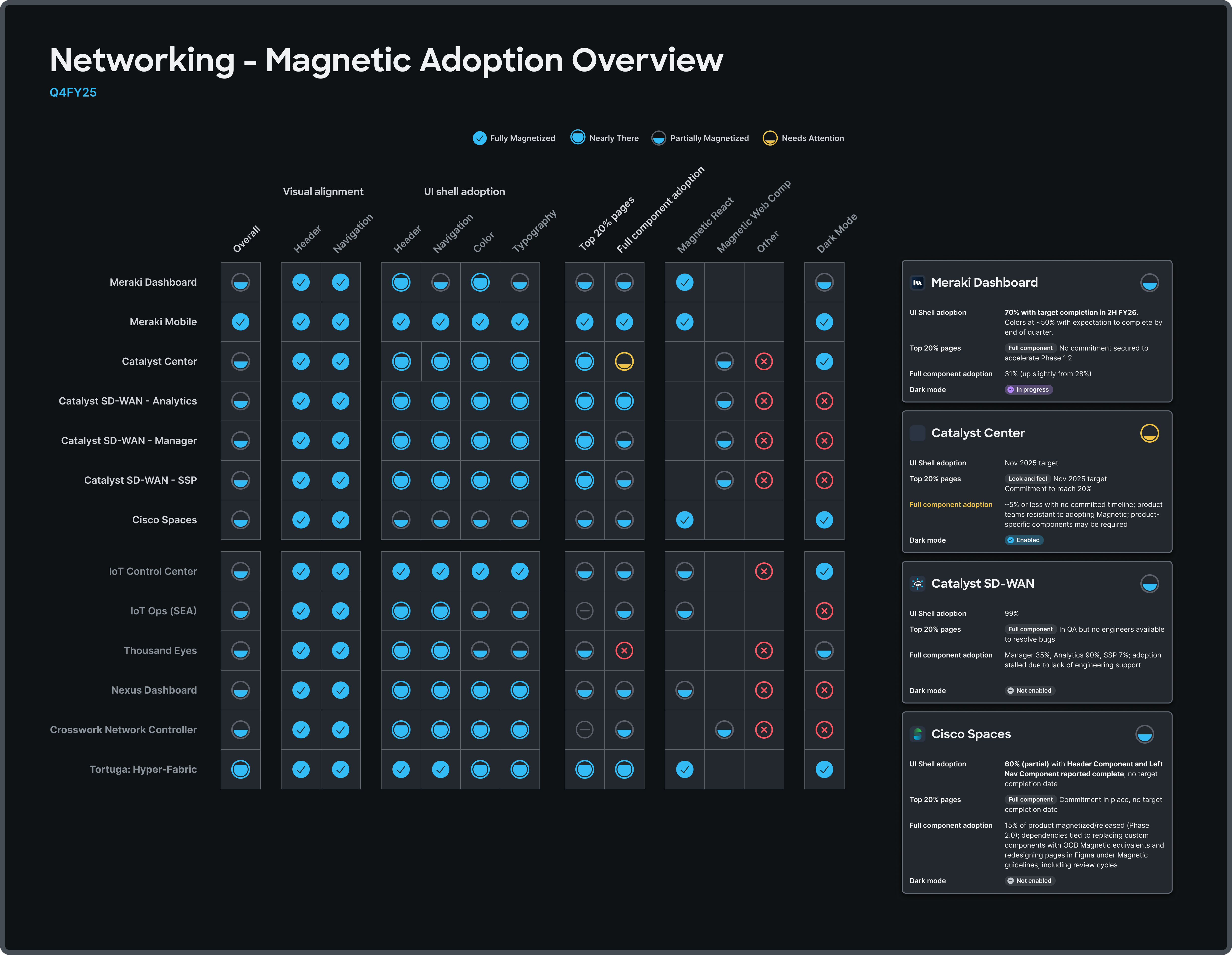Image resolution: width=1232 pixels, height=955 pixels.
Task: Click the Crosswork Network Controller row label
Action: [124, 730]
